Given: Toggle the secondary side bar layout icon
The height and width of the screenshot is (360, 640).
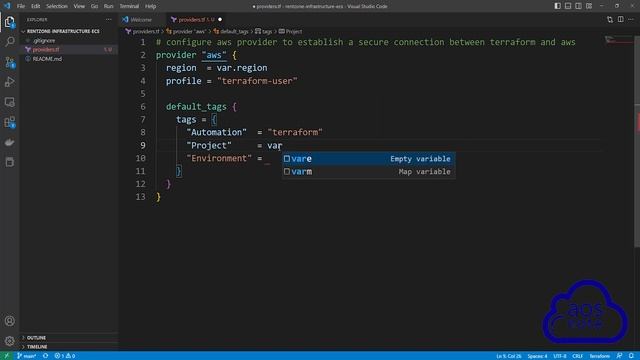Looking at the screenshot, I should pos(578,6).
